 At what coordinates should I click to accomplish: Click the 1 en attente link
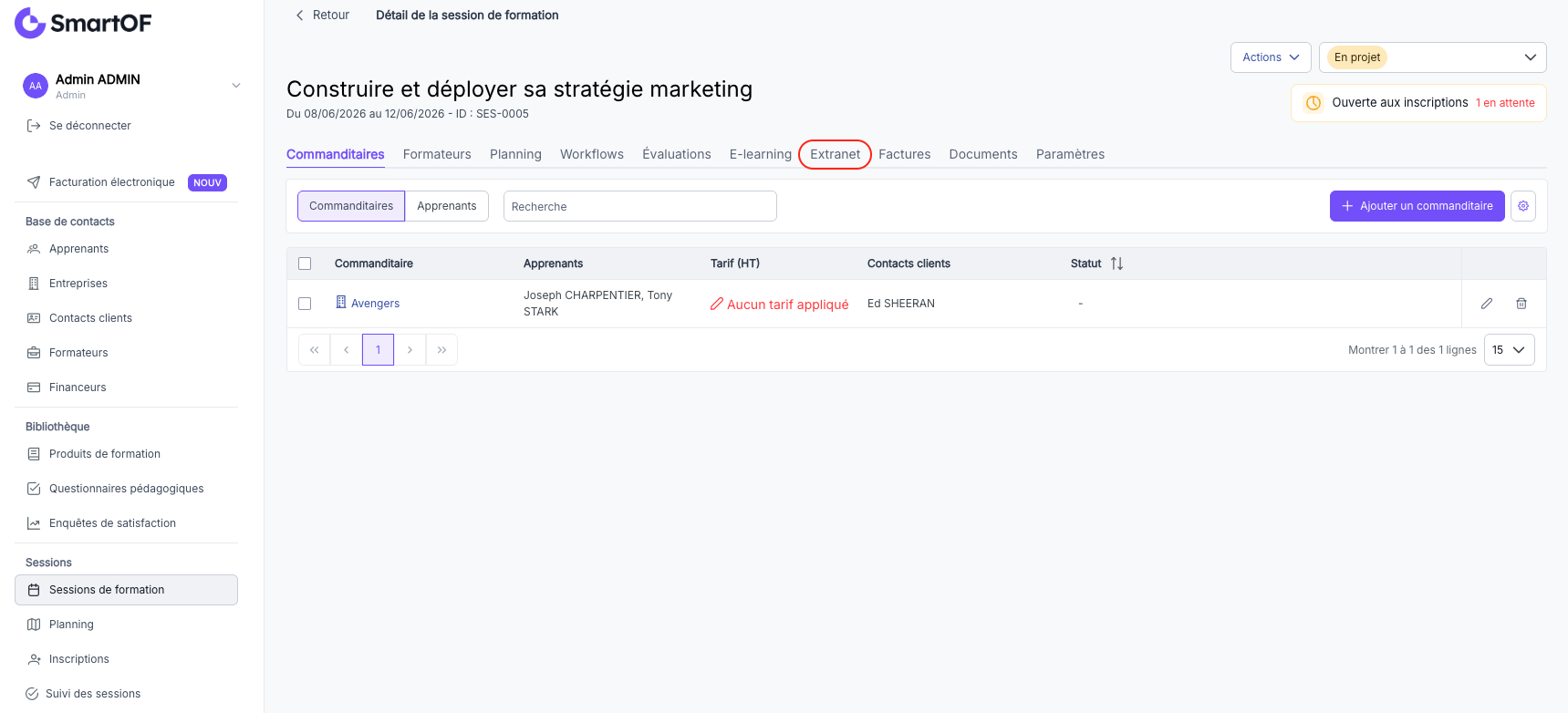tap(1505, 103)
